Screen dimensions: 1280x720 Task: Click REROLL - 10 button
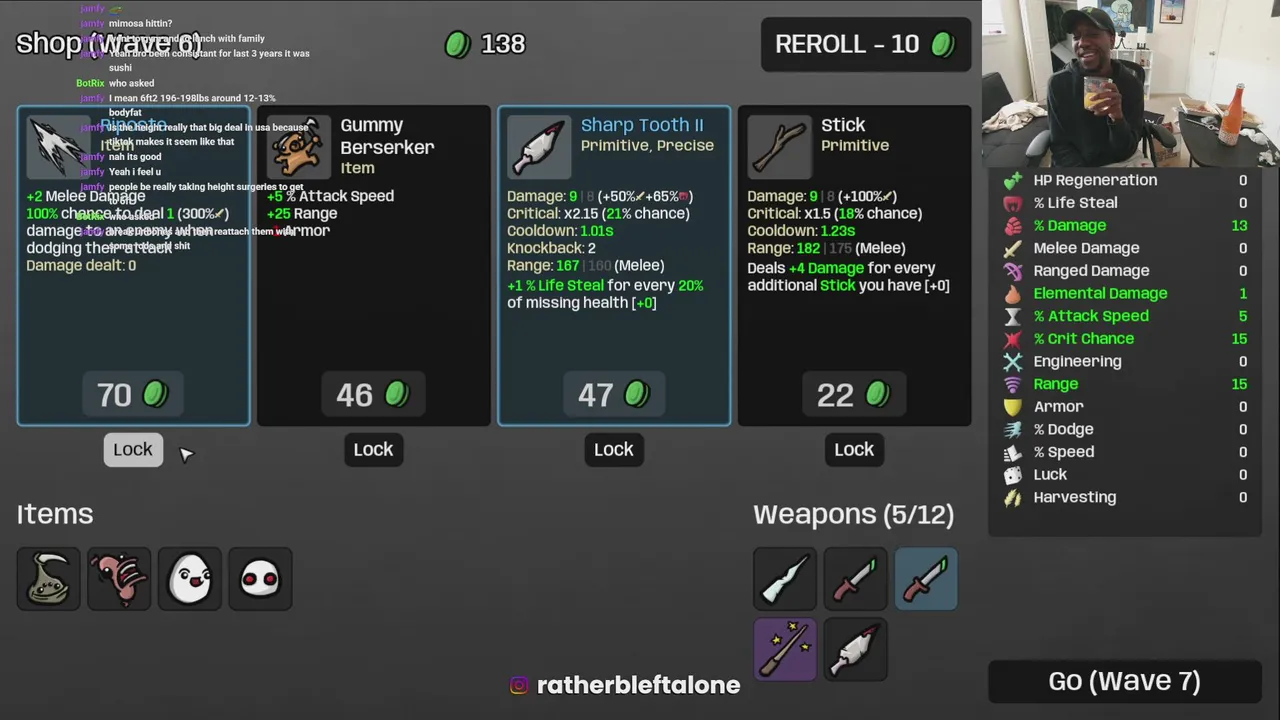(866, 44)
